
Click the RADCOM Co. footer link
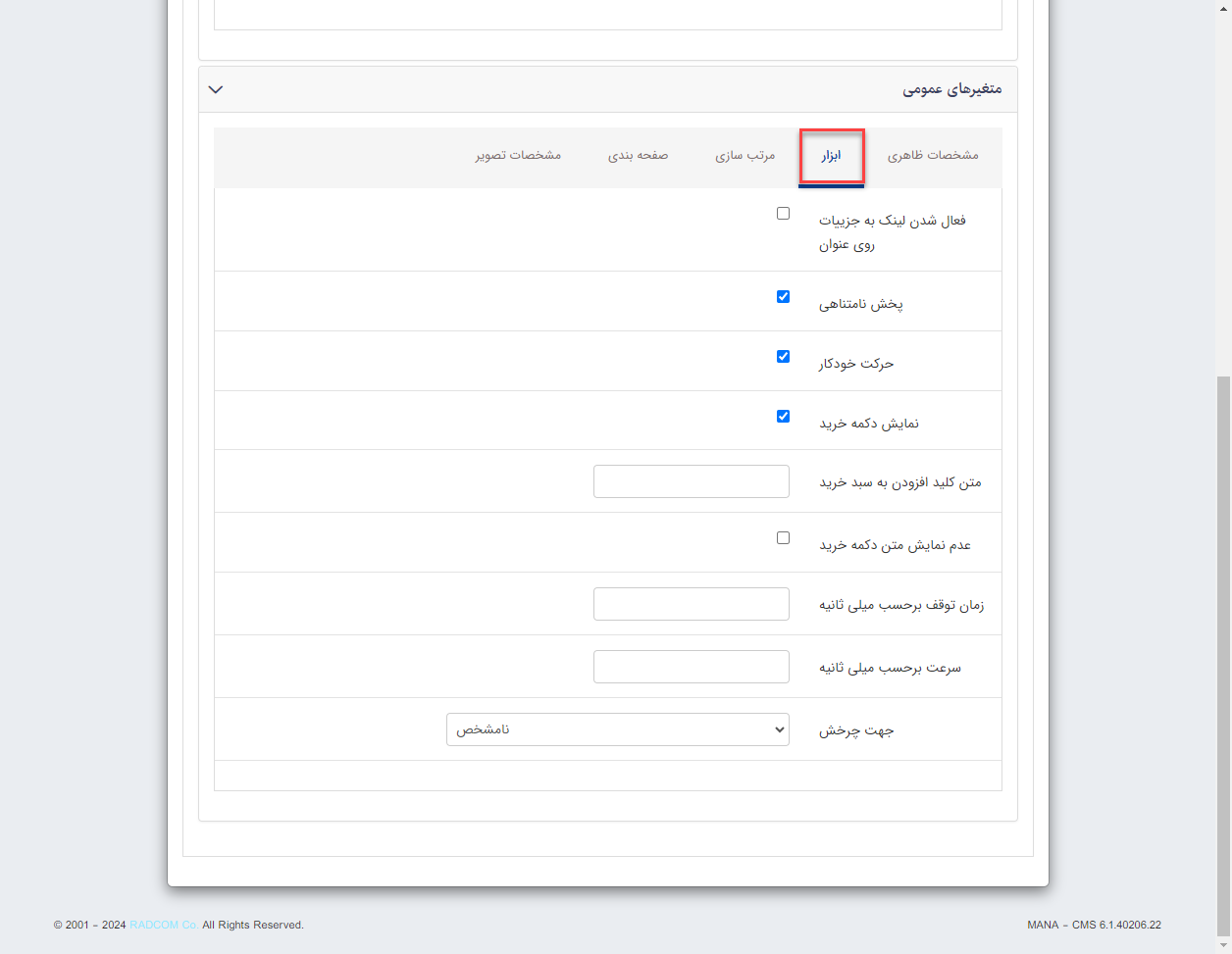pos(163,924)
